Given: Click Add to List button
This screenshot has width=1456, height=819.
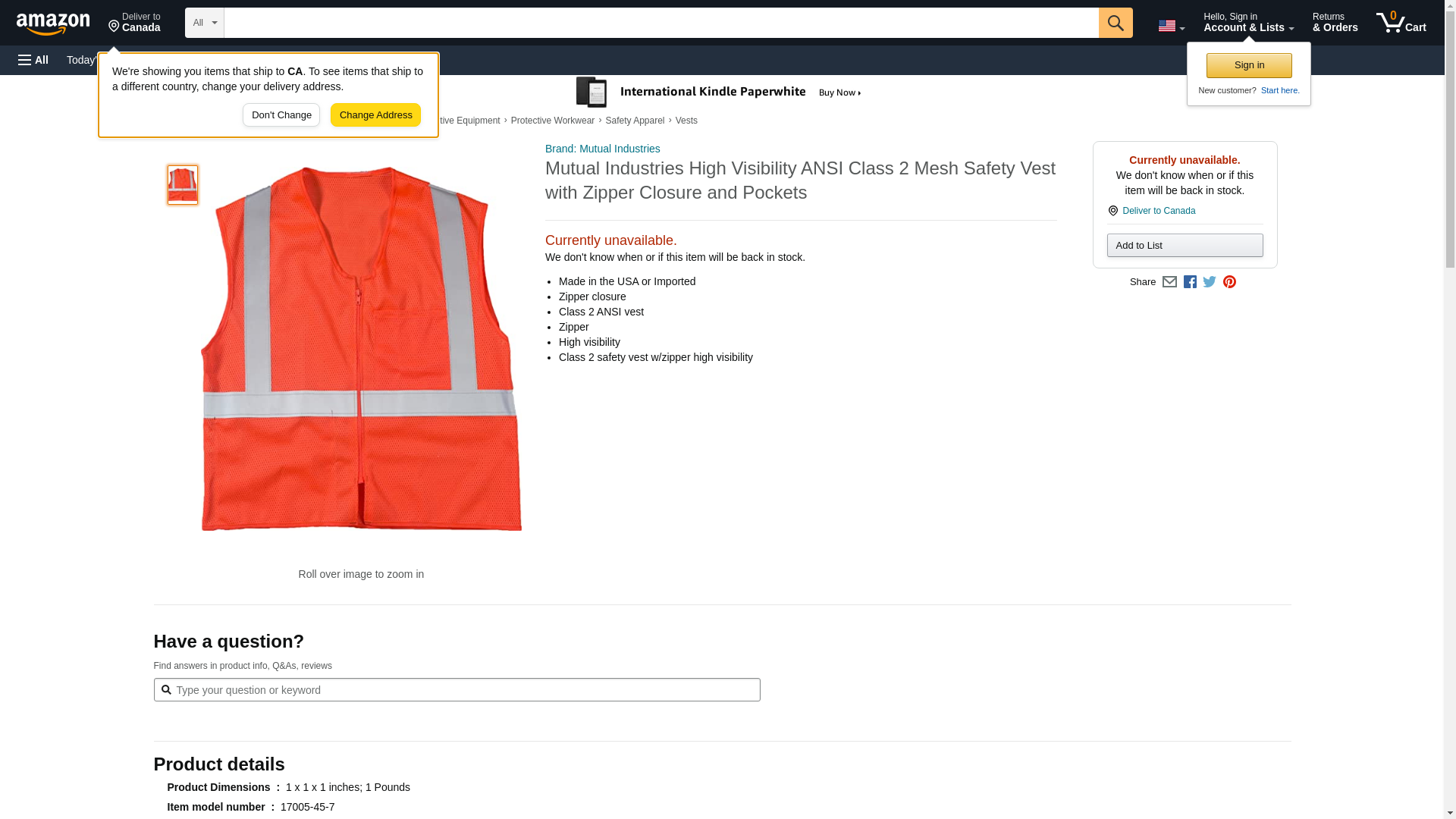Looking at the screenshot, I should click(x=1184, y=246).
